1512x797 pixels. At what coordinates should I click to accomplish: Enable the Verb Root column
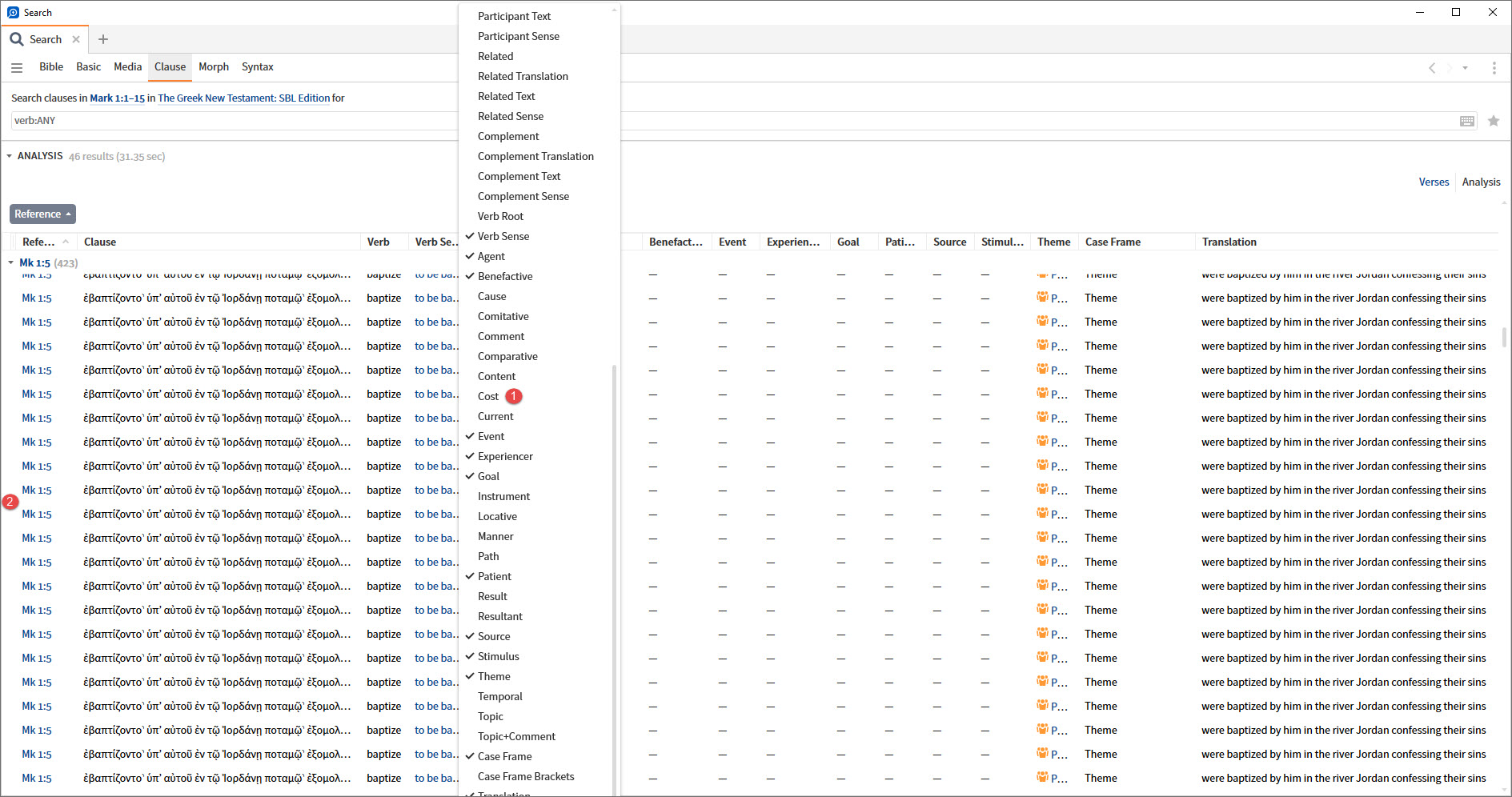tap(500, 216)
